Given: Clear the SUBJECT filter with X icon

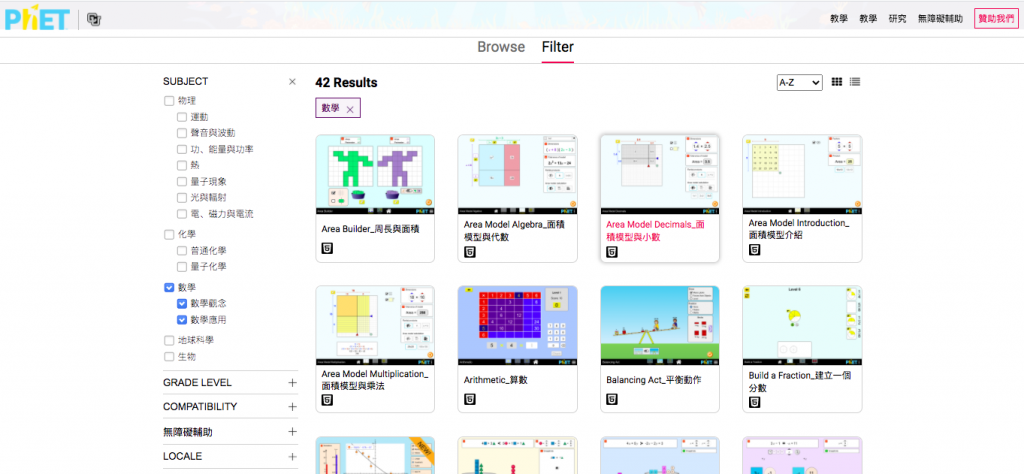Looking at the screenshot, I should click(x=292, y=82).
